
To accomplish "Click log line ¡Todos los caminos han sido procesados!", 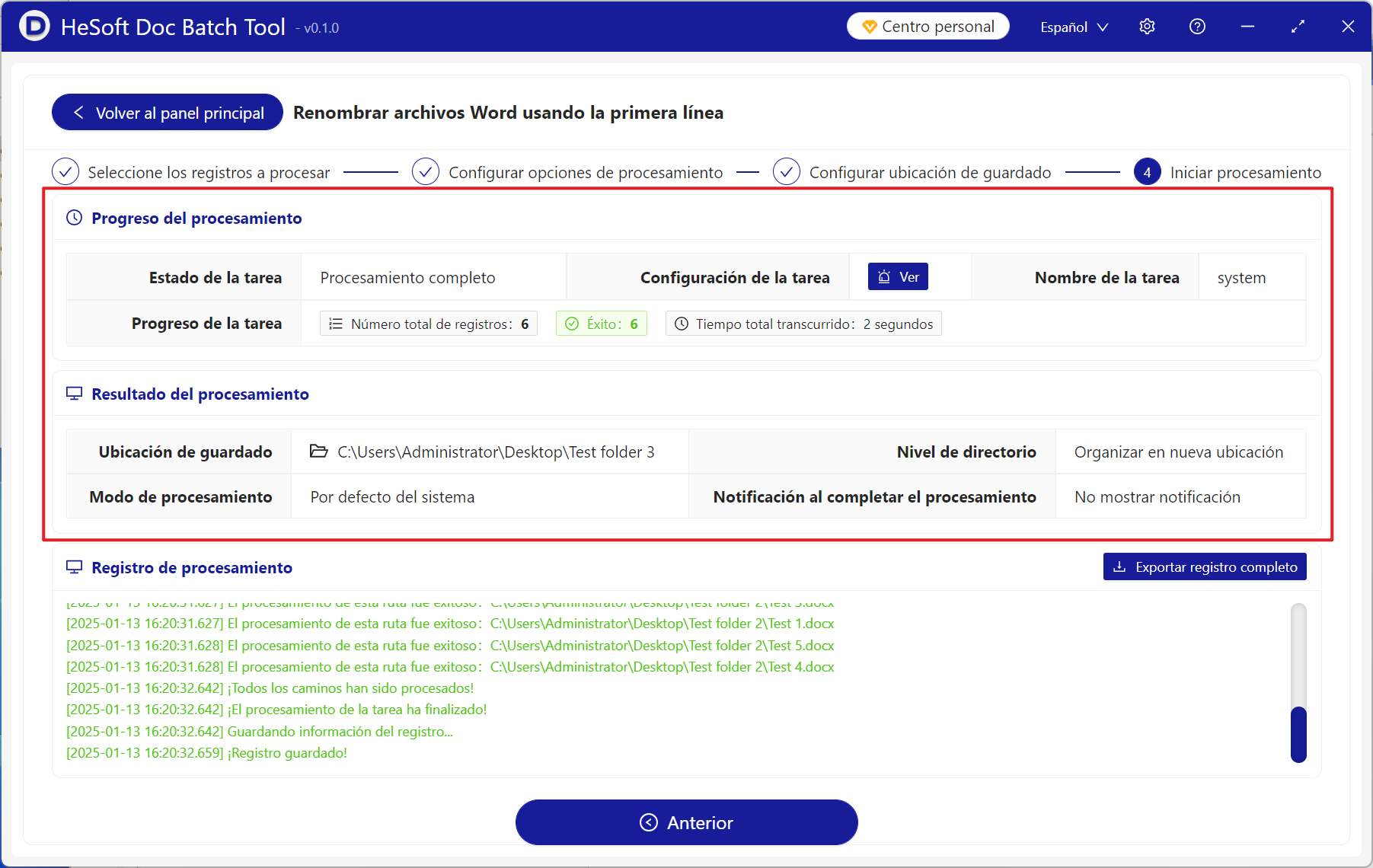I will pos(270,688).
